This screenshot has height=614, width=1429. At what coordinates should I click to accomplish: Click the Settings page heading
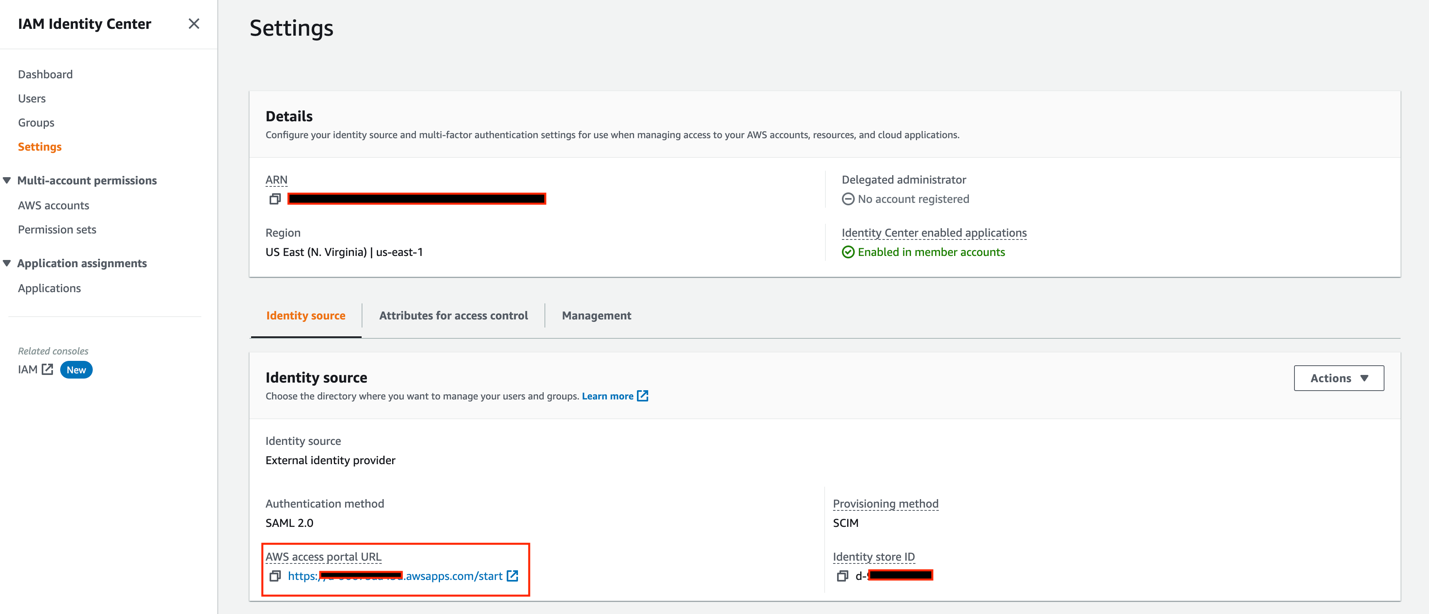[x=291, y=28]
